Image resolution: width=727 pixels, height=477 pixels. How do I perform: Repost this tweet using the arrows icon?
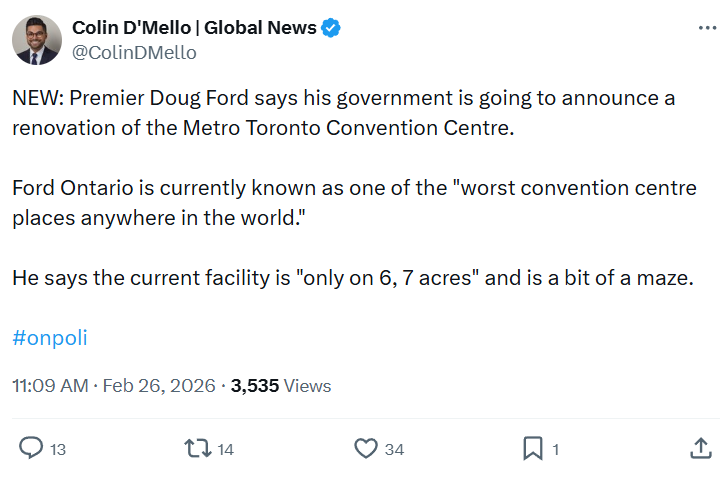(197, 448)
